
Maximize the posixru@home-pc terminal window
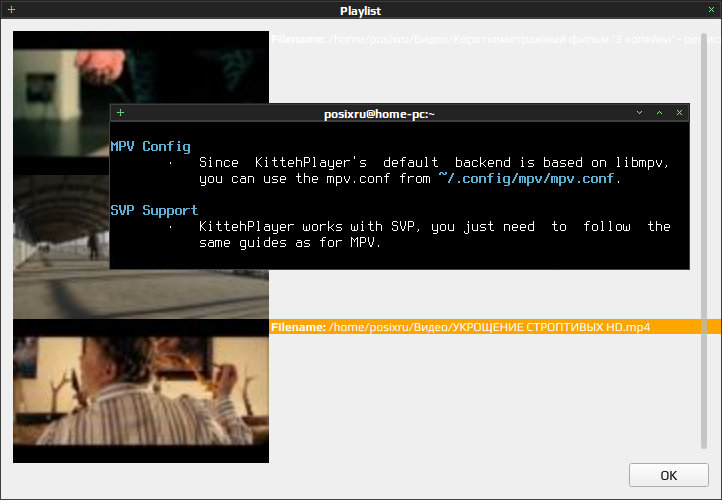pos(659,113)
